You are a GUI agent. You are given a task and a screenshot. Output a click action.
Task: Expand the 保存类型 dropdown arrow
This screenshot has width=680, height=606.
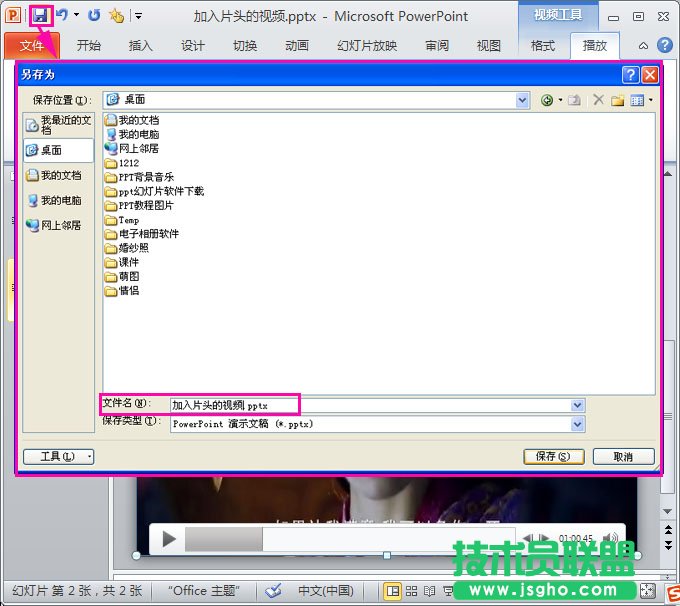[x=577, y=424]
